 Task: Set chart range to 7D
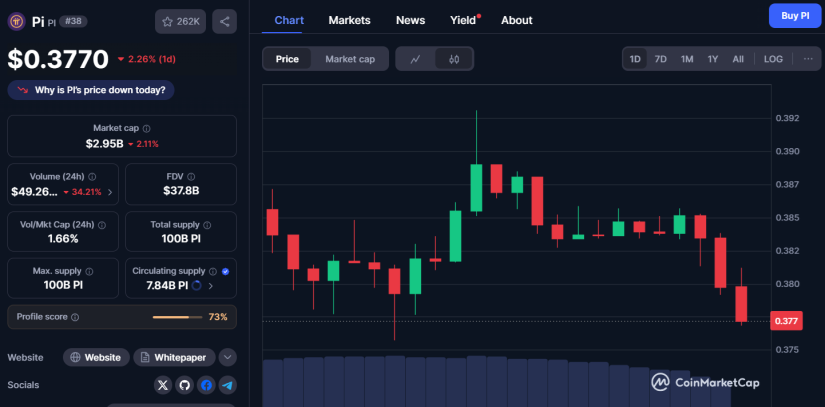[x=660, y=59]
